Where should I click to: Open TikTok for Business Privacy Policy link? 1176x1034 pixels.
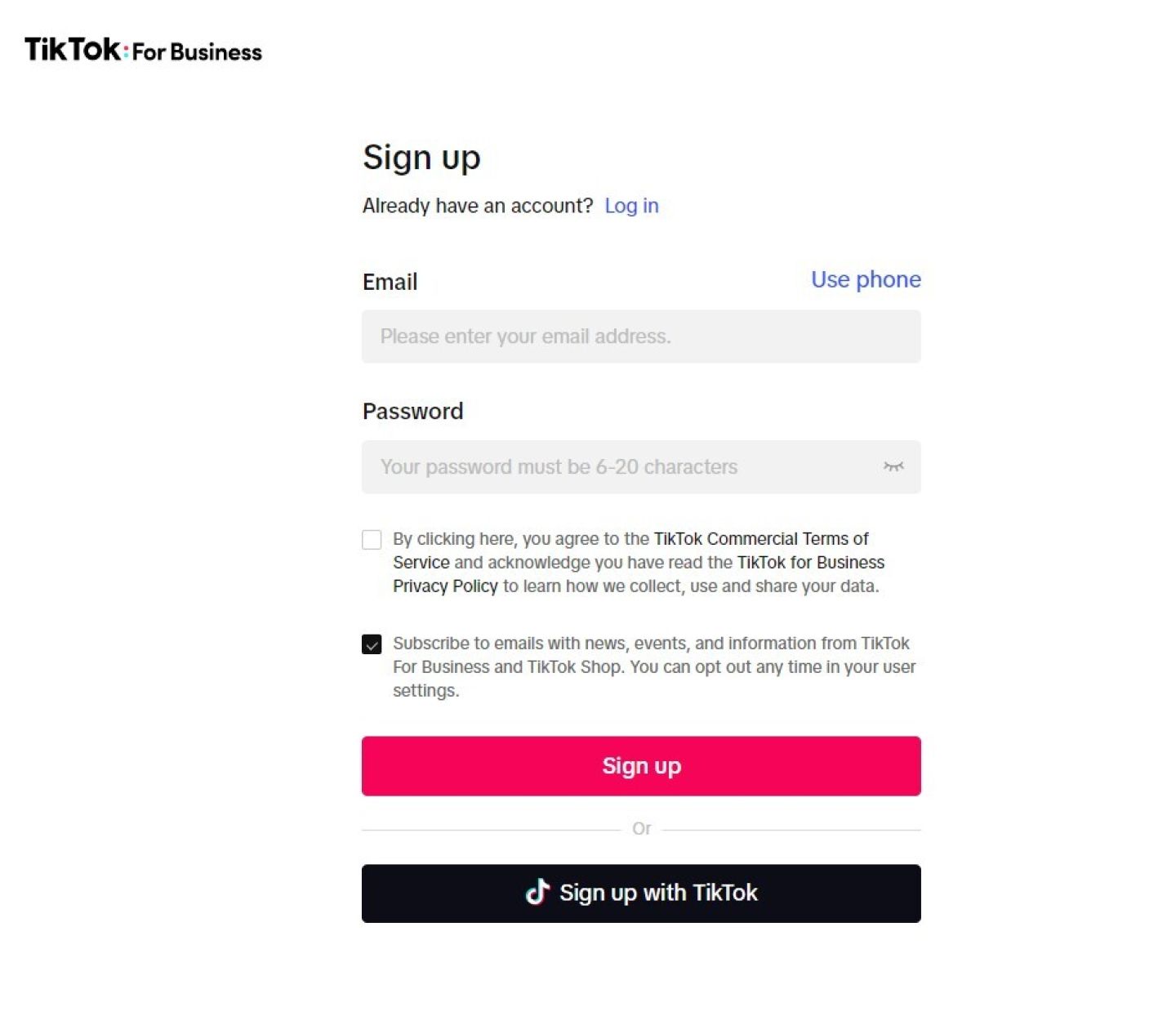pos(810,563)
